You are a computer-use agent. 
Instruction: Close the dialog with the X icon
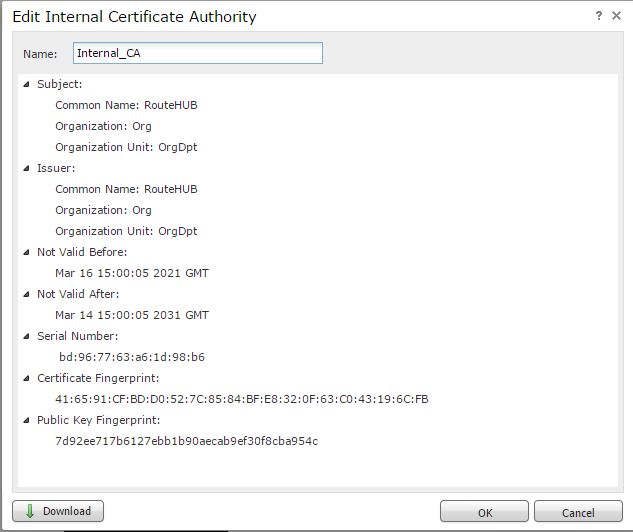(x=616, y=16)
